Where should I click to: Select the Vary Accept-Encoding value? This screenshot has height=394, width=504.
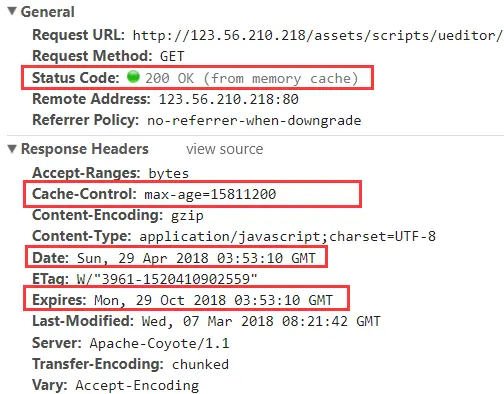click(137, 385)
